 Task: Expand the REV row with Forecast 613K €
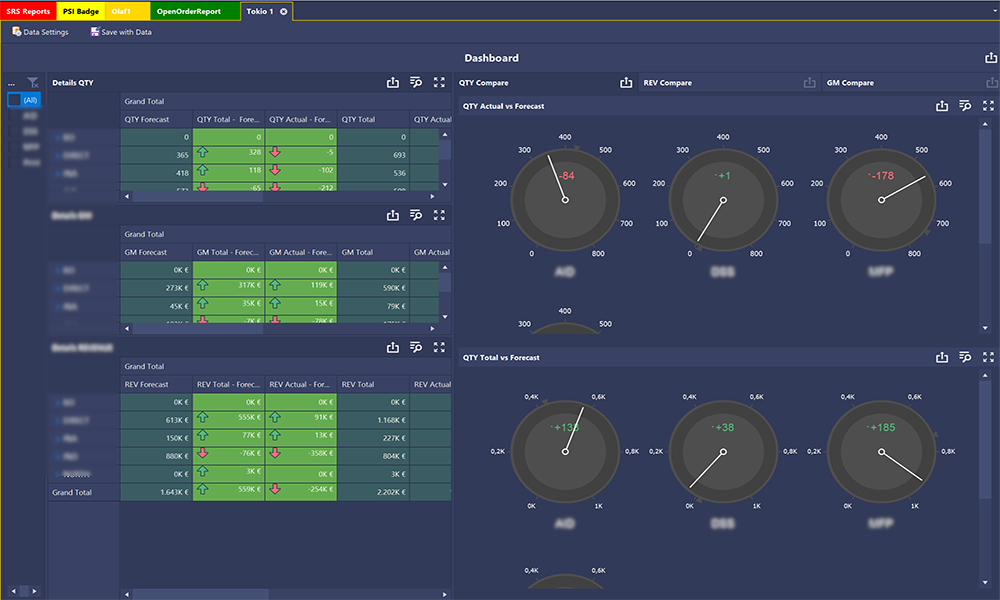[56, 420]
